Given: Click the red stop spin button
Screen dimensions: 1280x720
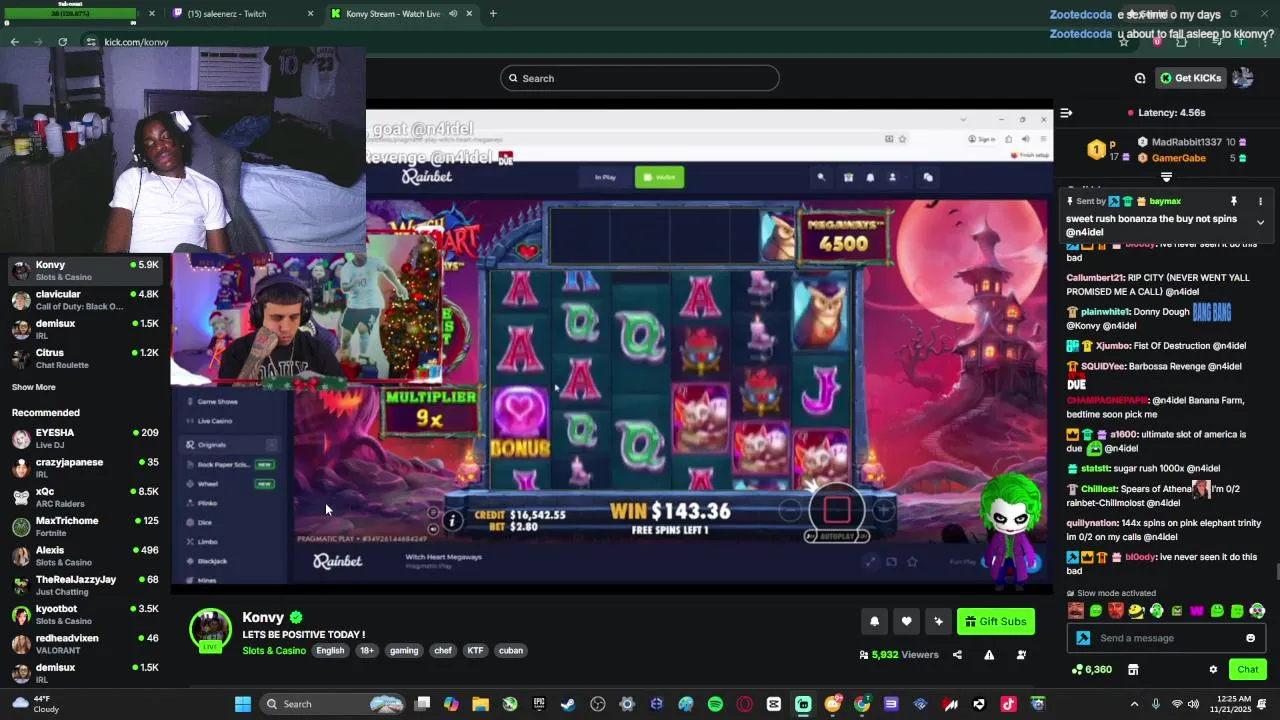Looking at the screenshot, I should (x=837, y=510).
